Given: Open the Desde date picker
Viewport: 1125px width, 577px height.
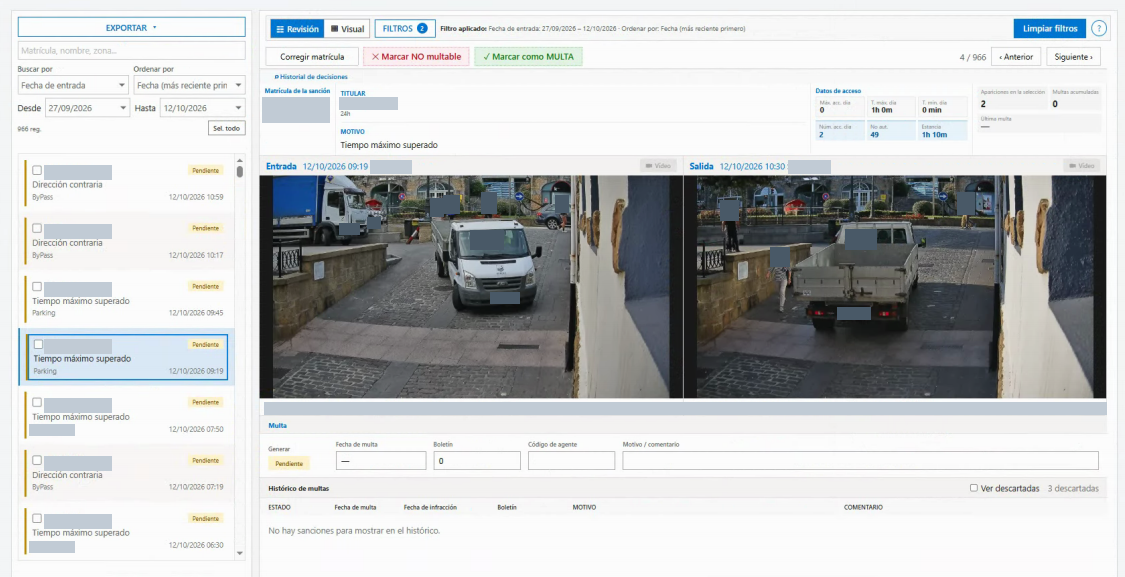Looking at the screenshot, I should [x=87, y=108].
